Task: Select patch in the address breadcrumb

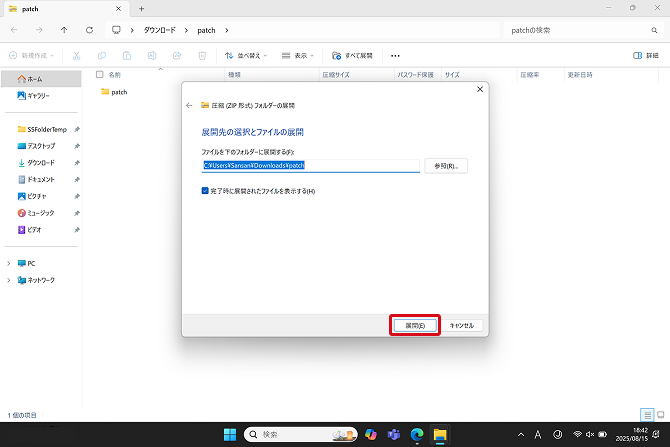Action: pos(206,30)
